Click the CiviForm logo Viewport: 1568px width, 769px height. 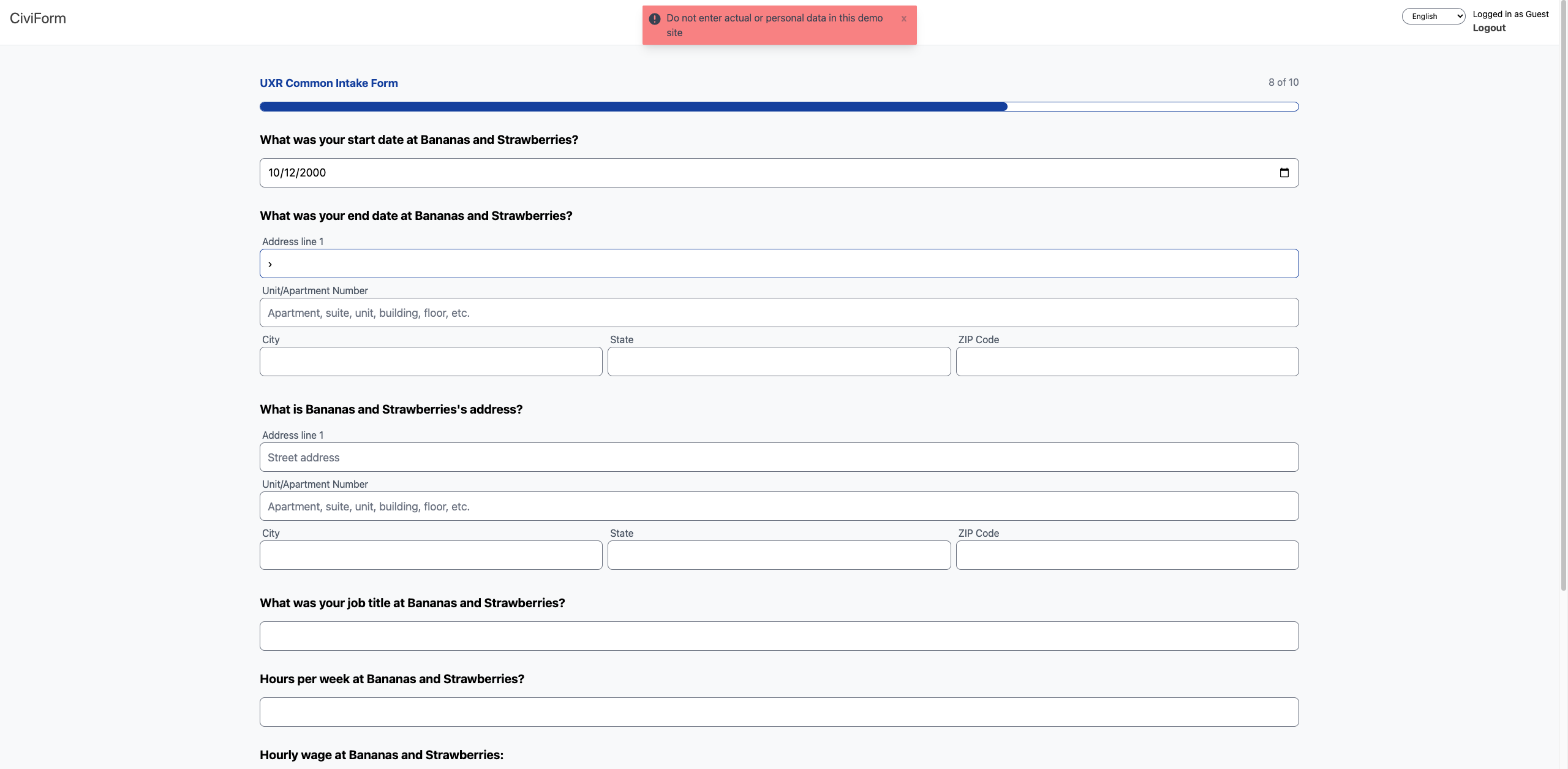coord(38,18)
